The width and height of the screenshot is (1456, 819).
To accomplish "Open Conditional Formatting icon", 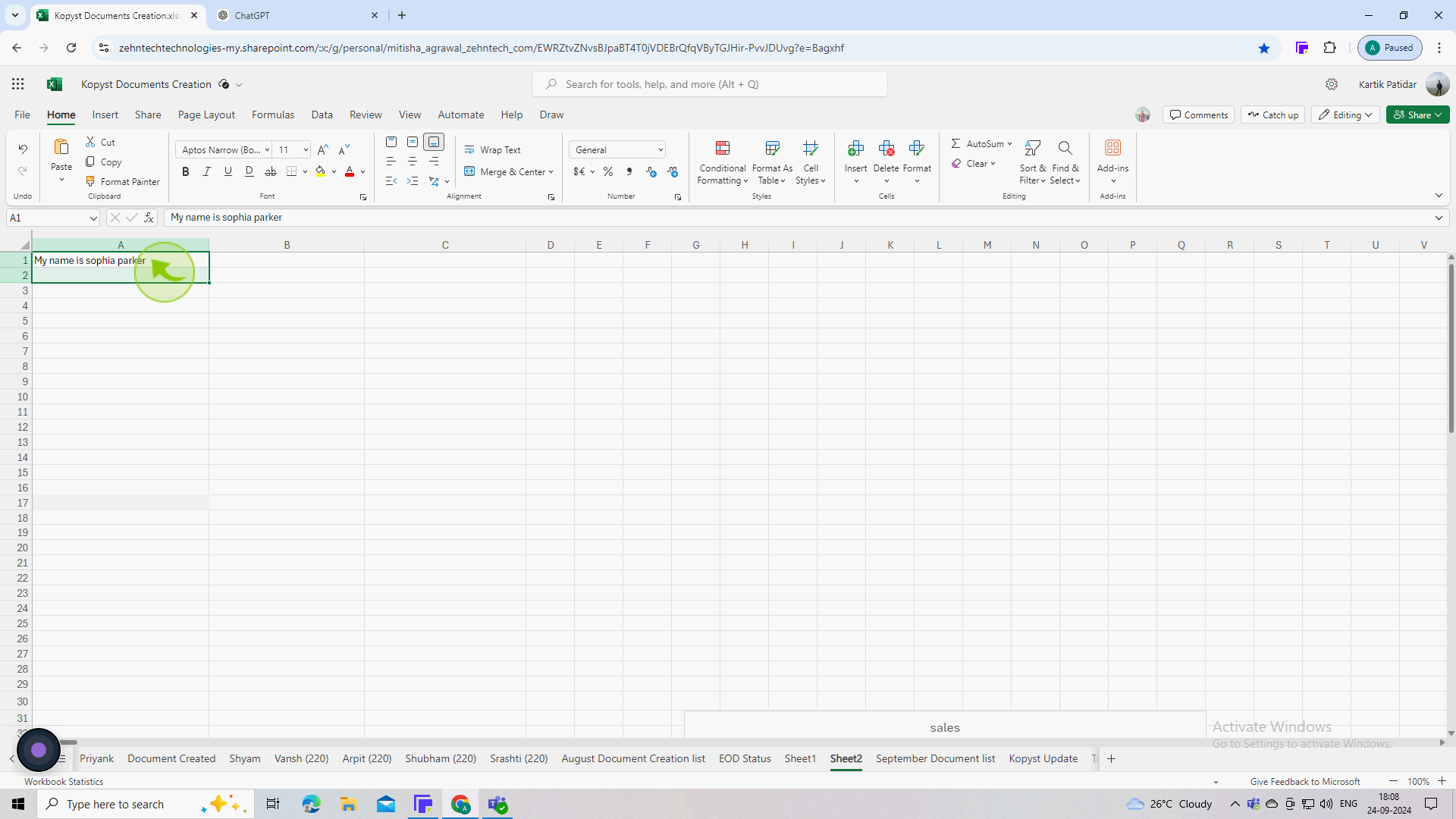I will pos(723,148).
